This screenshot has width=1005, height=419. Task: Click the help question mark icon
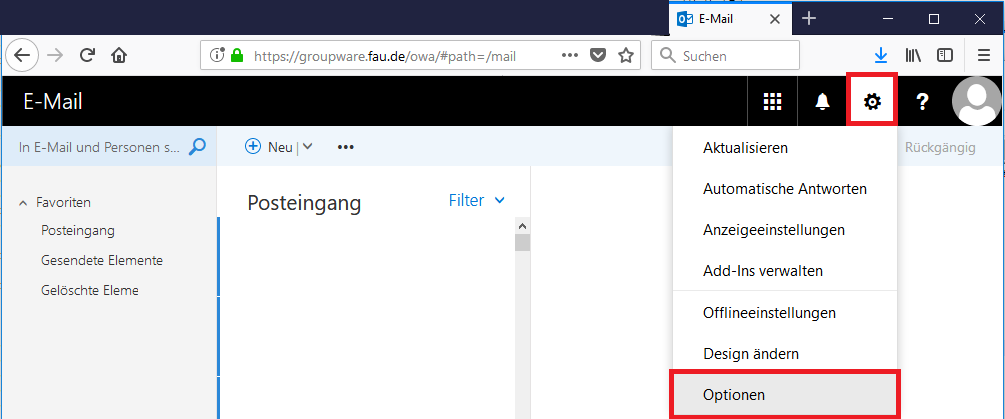pyautogui.click(x=923, y=101)
